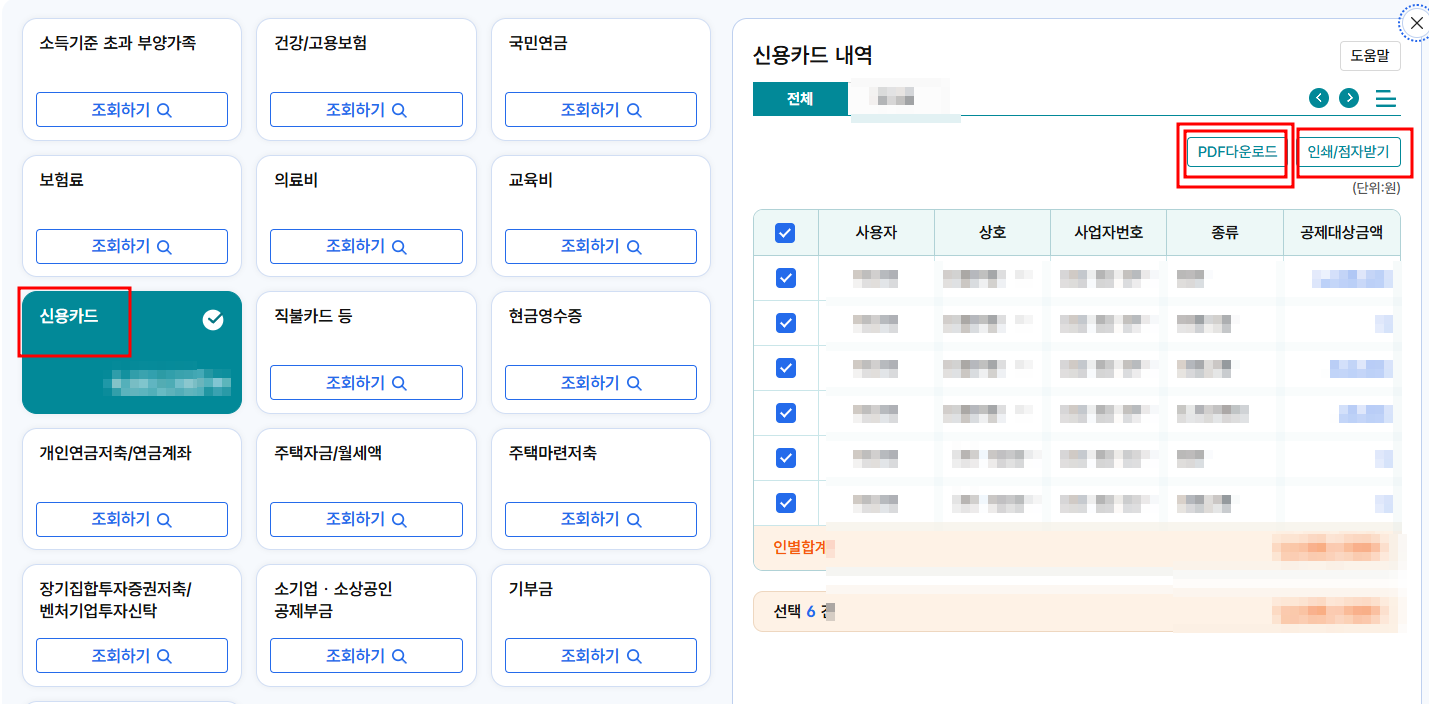Go to previous page with left arrow icon
This screenshot has width=1429, height=704.
(1319, 97)
